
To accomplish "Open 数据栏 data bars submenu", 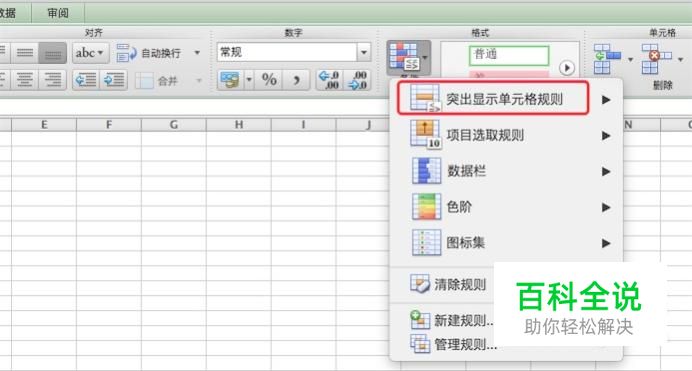I will (507, 171).
